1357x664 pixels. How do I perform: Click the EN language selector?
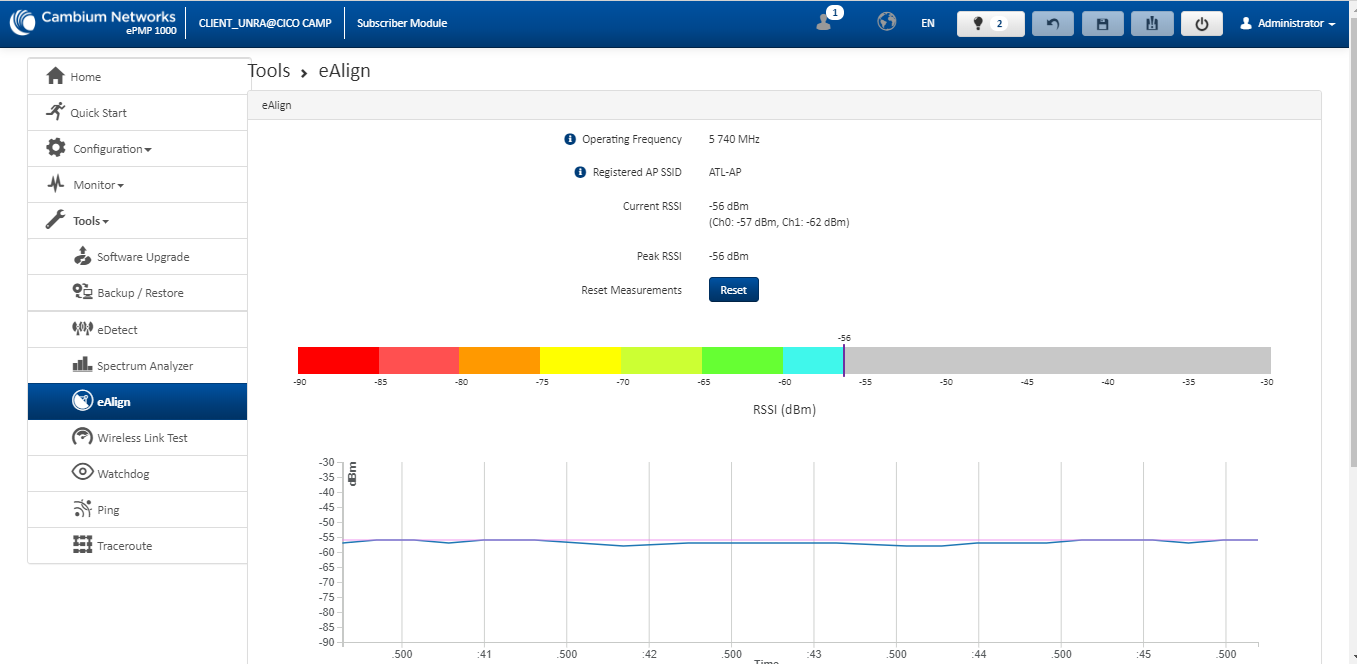927,23
